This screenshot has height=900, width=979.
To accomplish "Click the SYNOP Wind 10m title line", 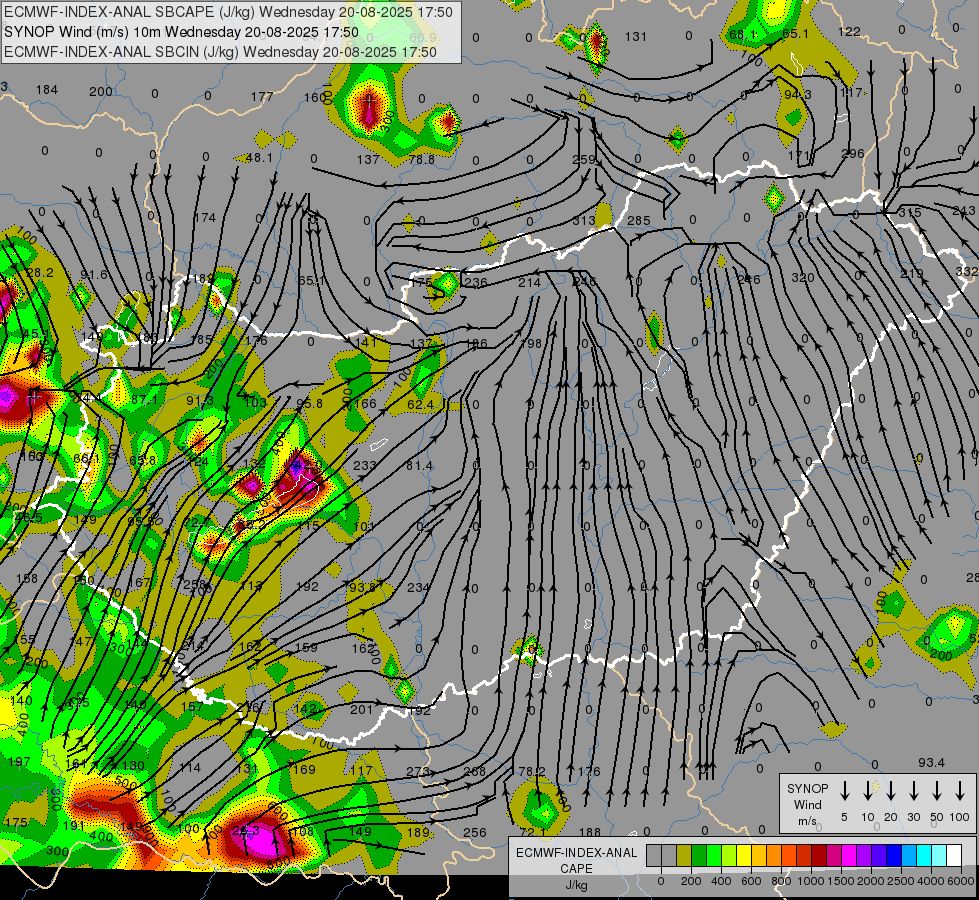I will (182, 32).
